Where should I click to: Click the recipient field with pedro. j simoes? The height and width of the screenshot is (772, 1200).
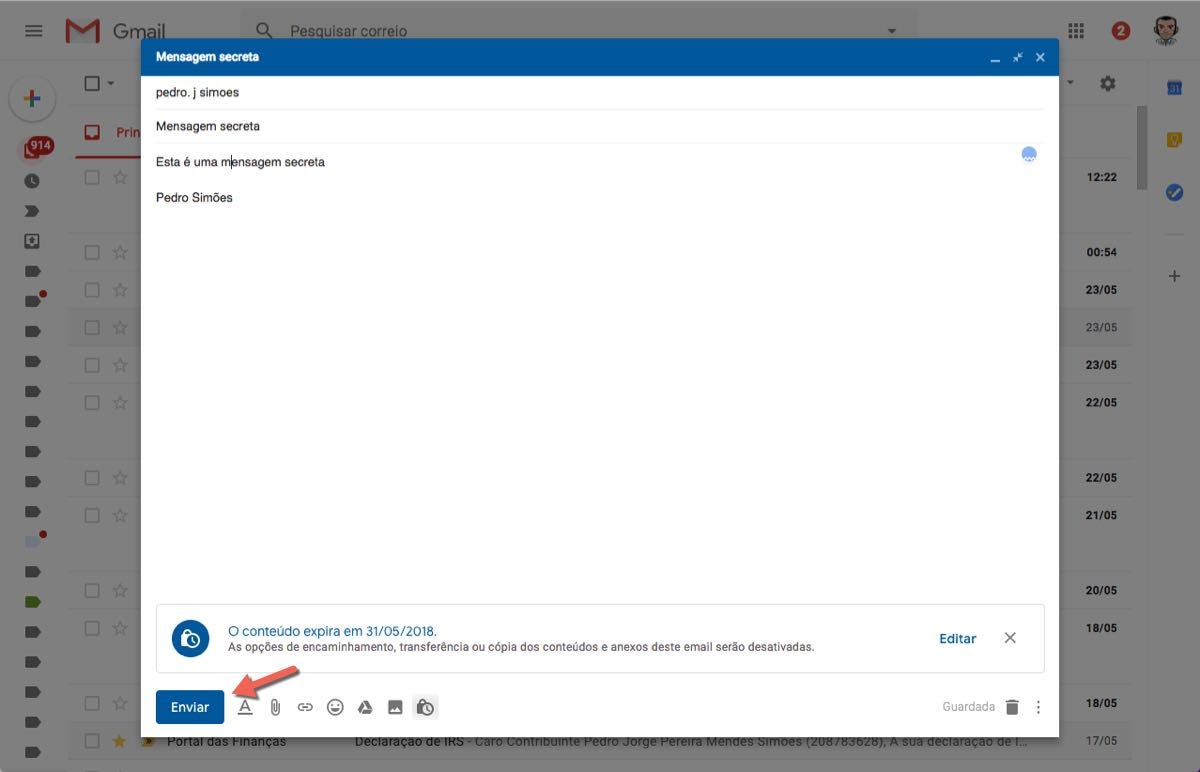tap(600, 92)
